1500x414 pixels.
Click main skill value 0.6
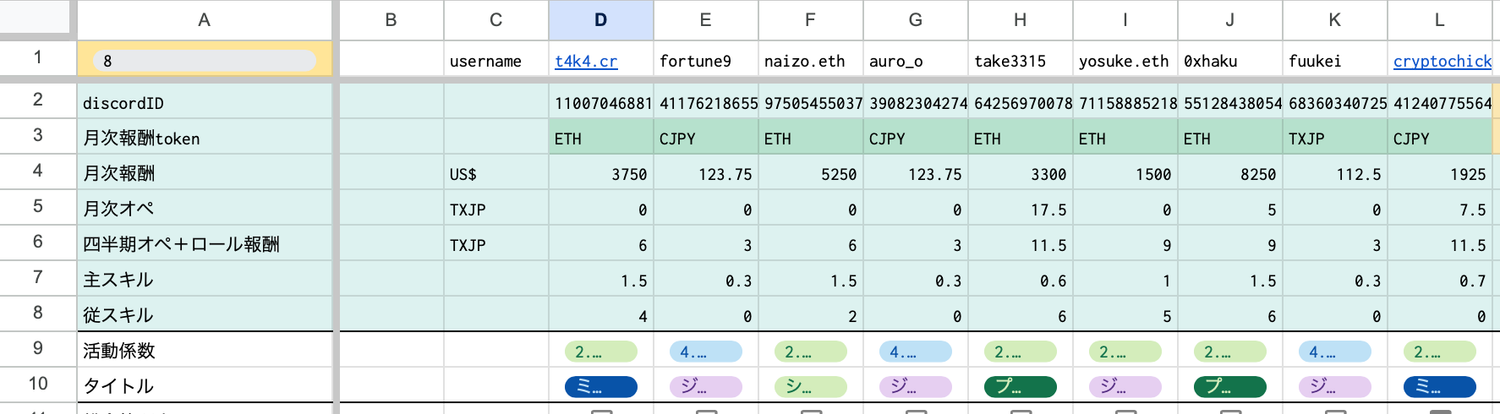point(1021,279)
